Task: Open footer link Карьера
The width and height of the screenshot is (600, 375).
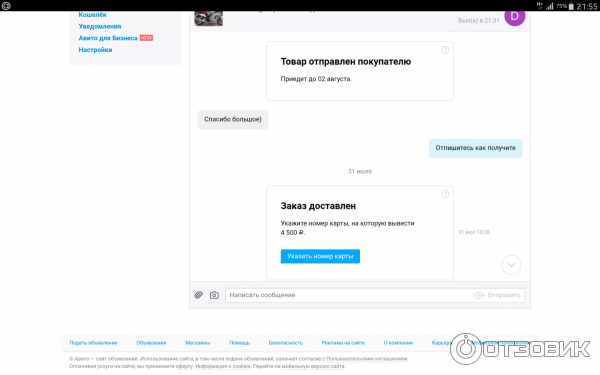Action: click(442, 343)
